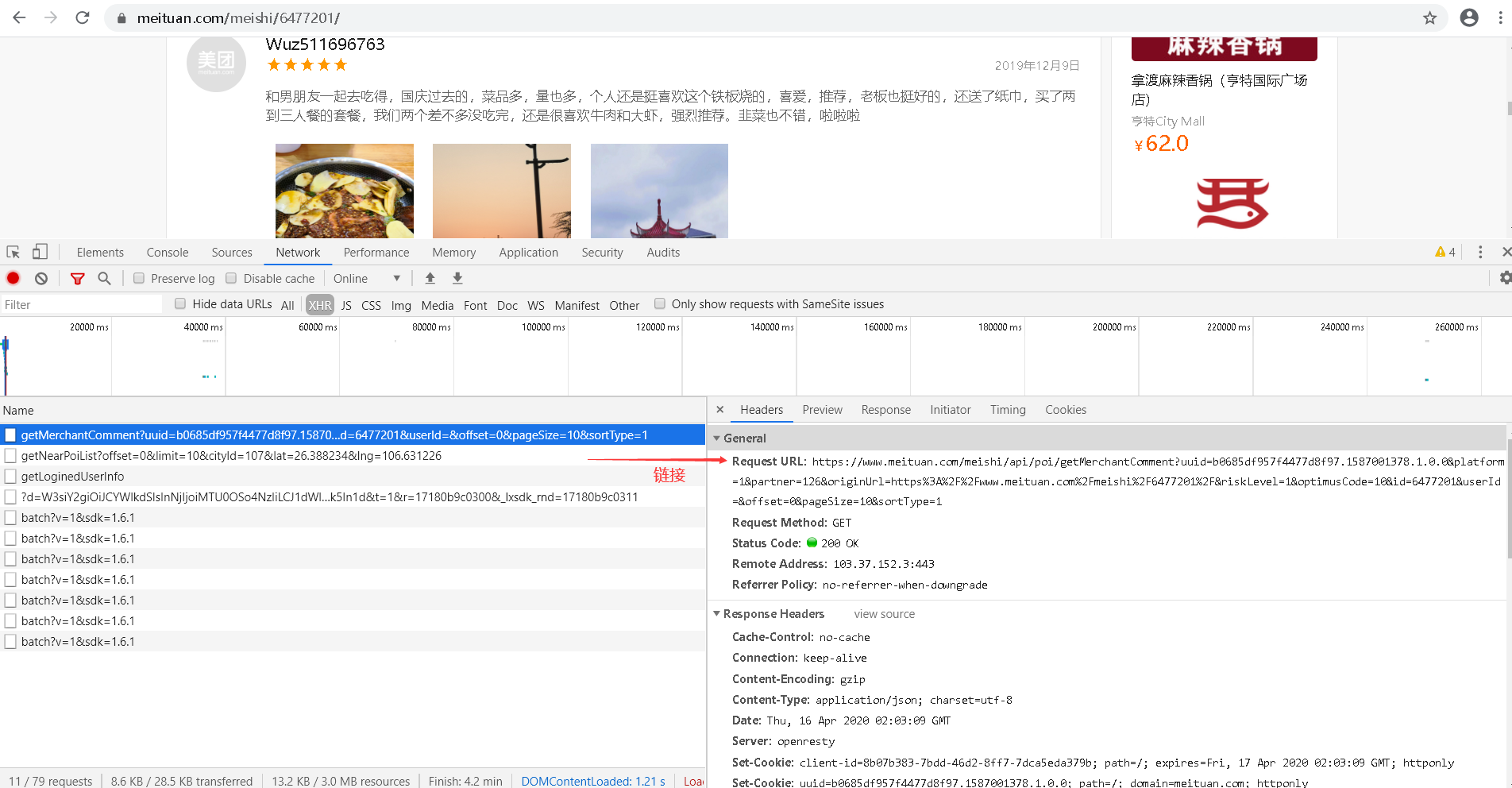Check Disable cache
Viewport: 1512px width, 788px height.
click(x=231, y=278)
